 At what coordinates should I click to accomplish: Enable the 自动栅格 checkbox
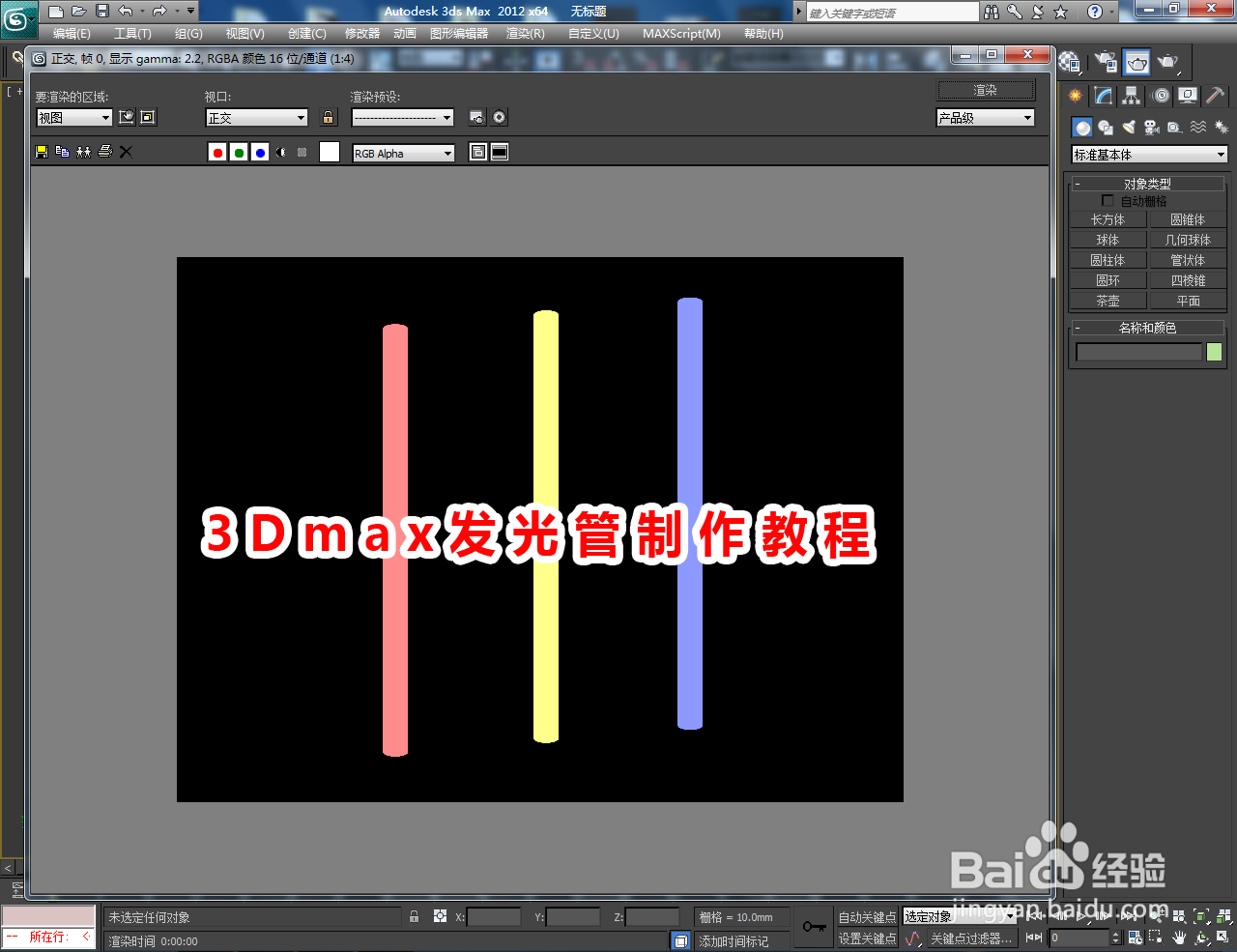[x=1108, y=201]
